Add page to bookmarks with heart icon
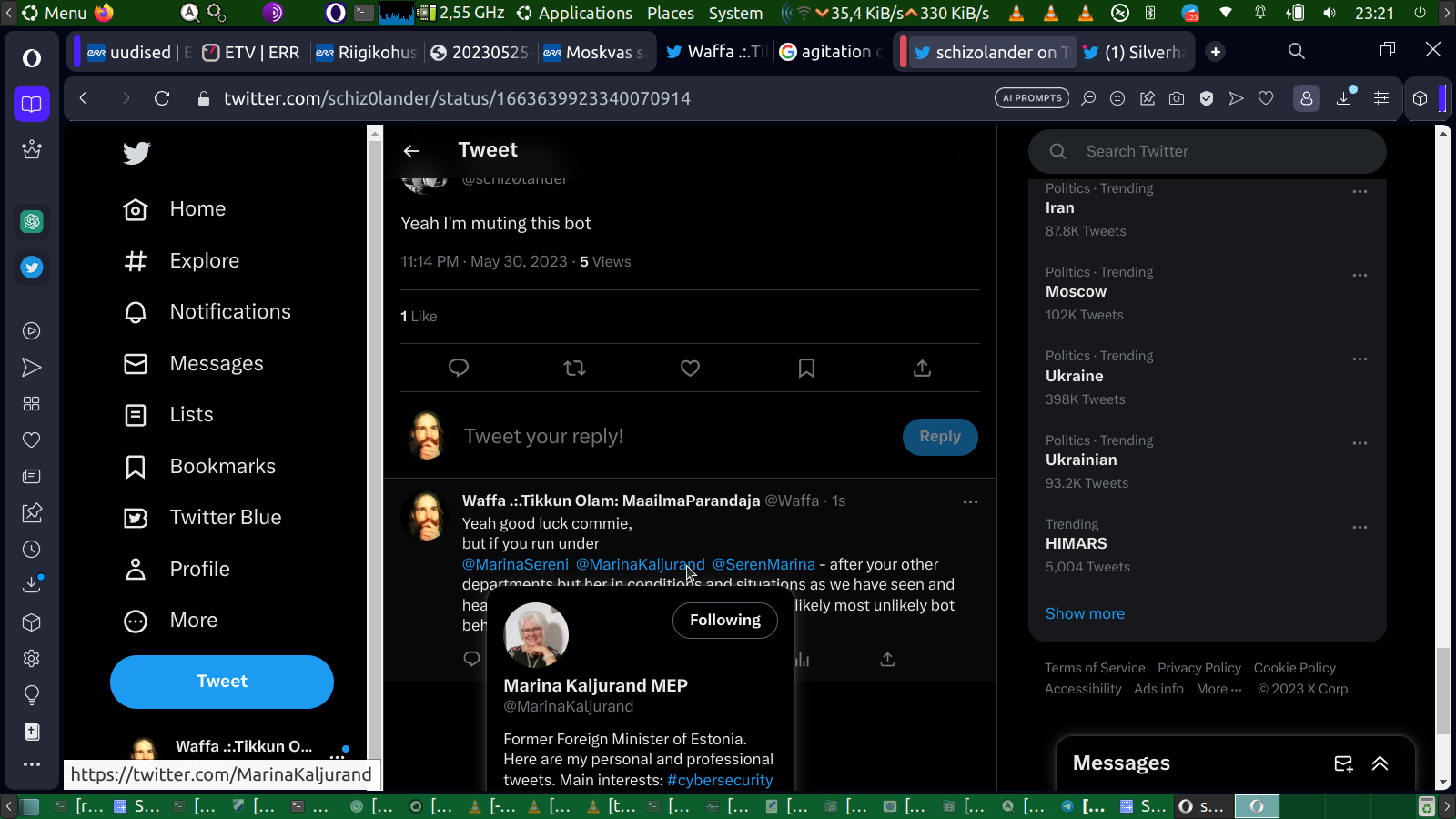Image resolution: width=1456 pixels, height=819 pixels. tap(1266, 98)
